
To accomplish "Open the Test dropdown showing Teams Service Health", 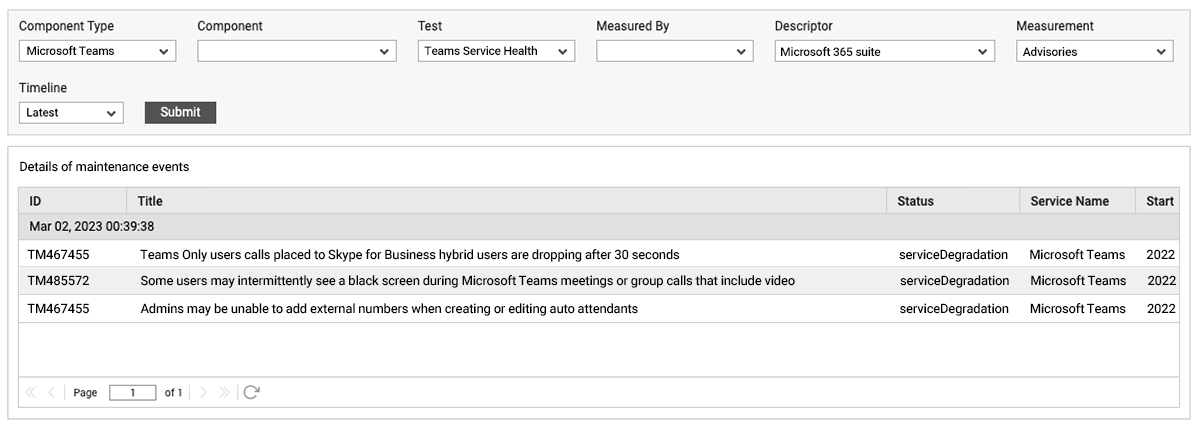I will coord(496,51).
